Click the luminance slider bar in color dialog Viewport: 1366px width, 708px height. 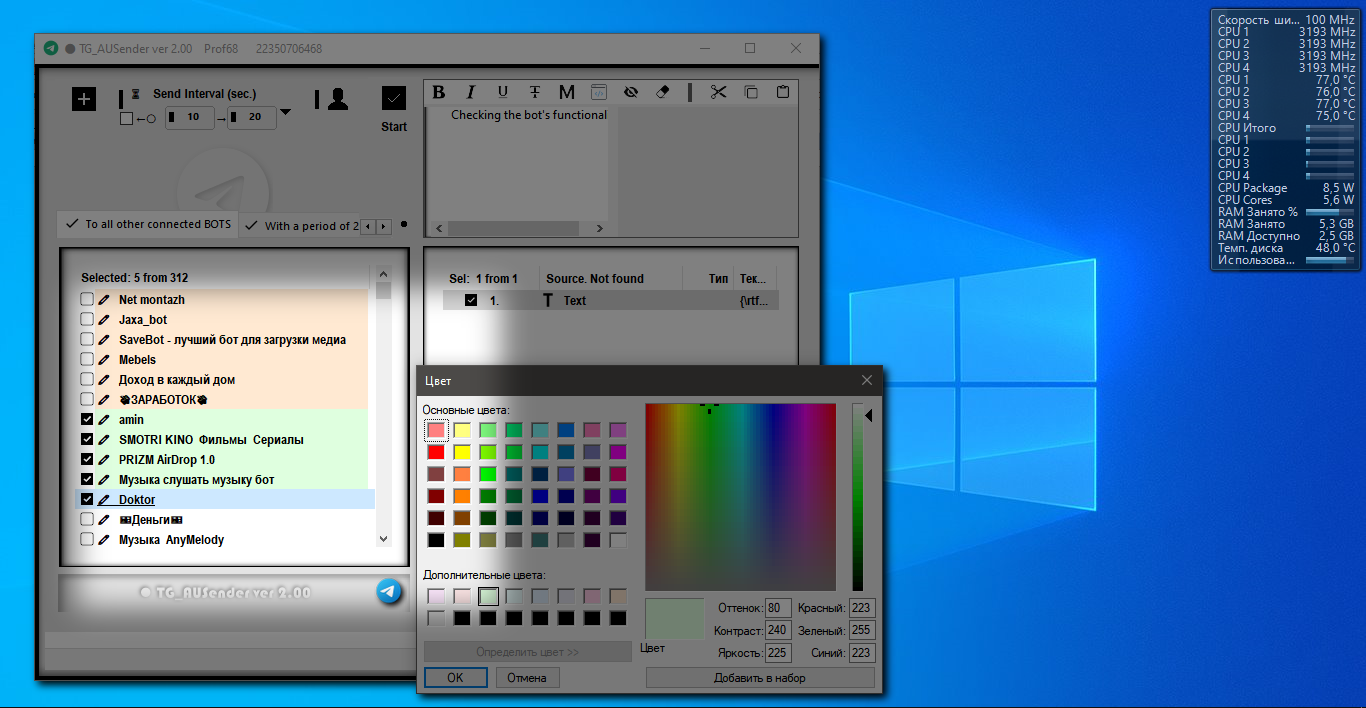point(857,497)
